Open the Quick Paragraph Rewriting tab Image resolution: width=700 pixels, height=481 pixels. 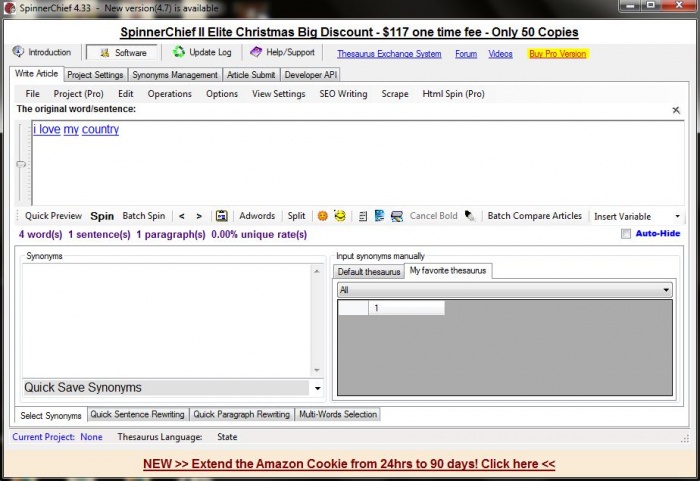(242, 414)
